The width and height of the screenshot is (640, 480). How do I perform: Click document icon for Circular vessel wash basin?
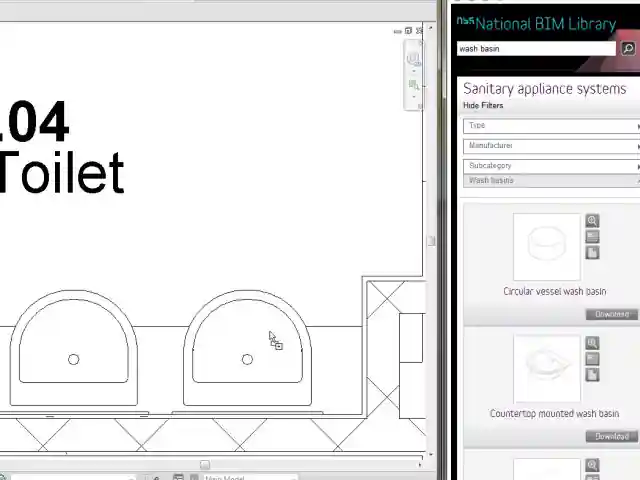pyautogui.click(x=592, y=253)
